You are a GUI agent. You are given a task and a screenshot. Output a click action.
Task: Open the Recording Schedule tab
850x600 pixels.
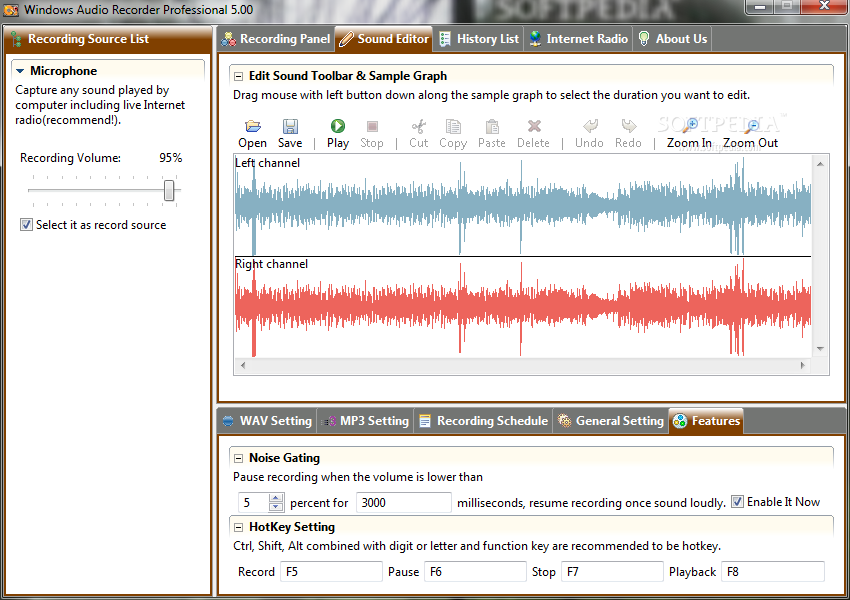(484, 421)
